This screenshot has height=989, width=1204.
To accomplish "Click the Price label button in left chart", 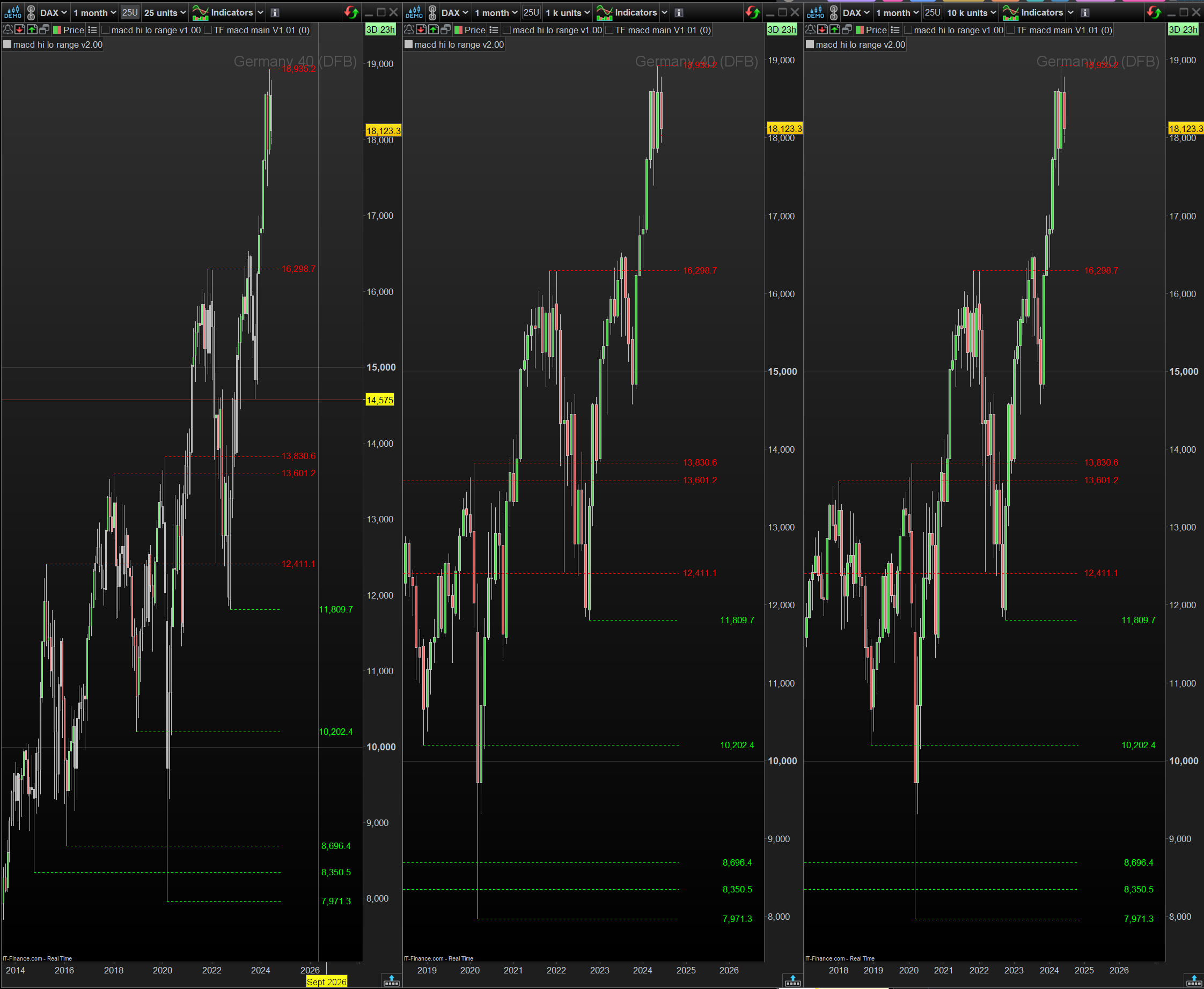I will [x=74, y=30].
